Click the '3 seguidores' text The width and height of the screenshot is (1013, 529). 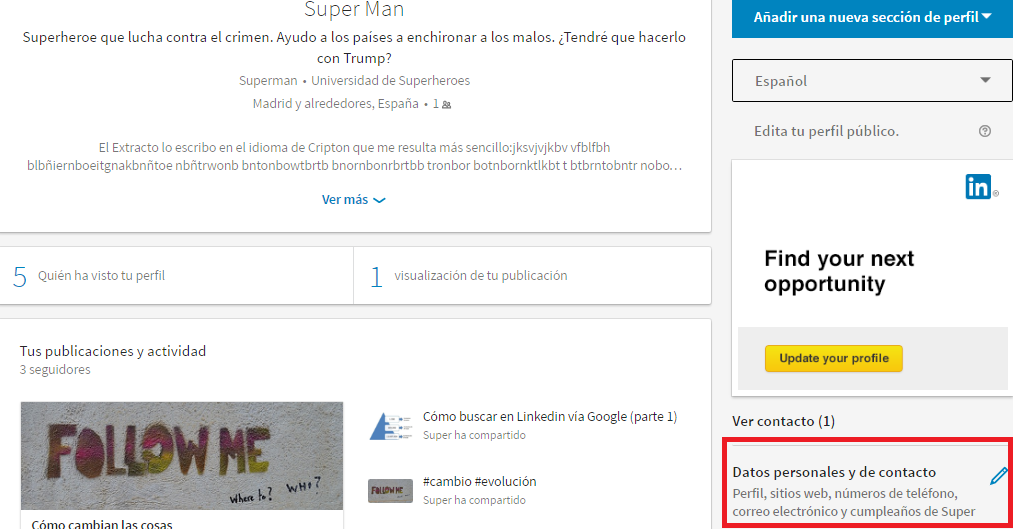point(55,369)
